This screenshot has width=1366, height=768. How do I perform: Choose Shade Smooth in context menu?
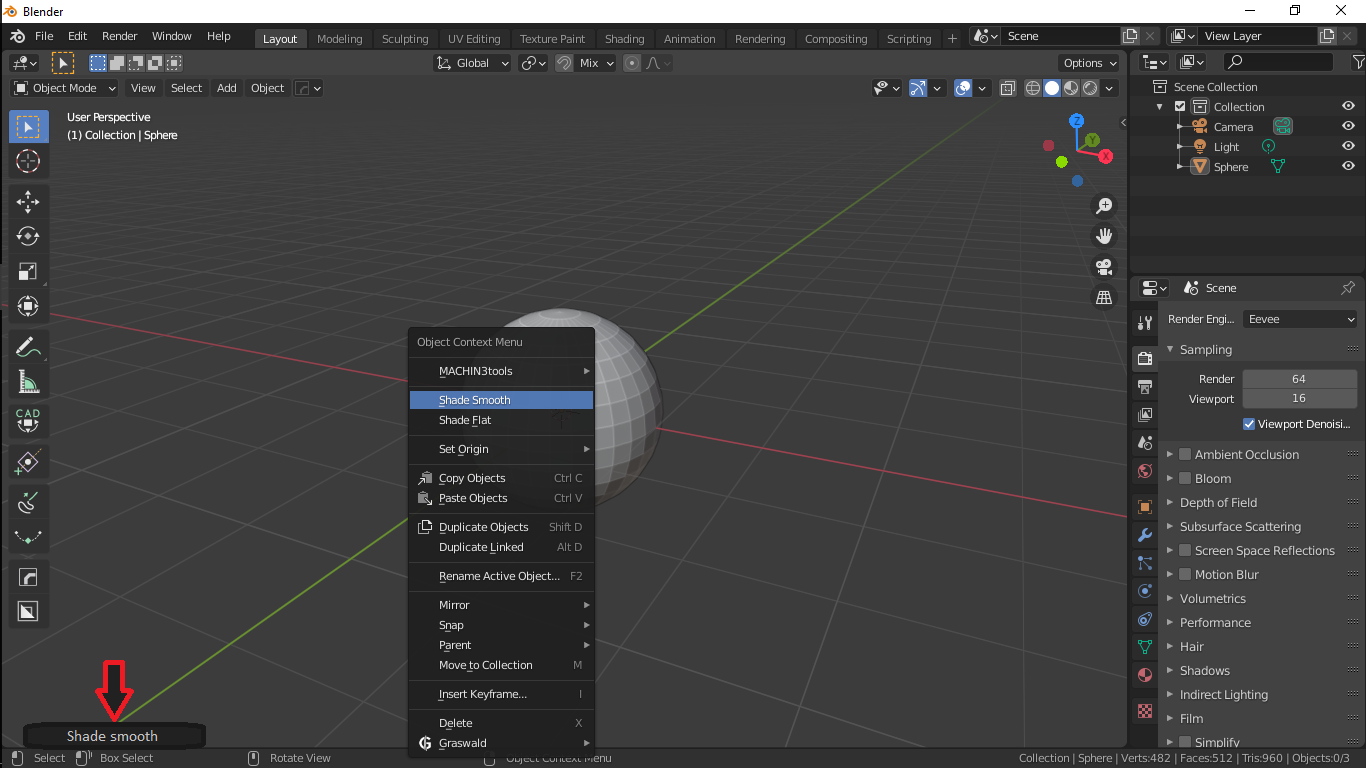(x=501, y=400)
